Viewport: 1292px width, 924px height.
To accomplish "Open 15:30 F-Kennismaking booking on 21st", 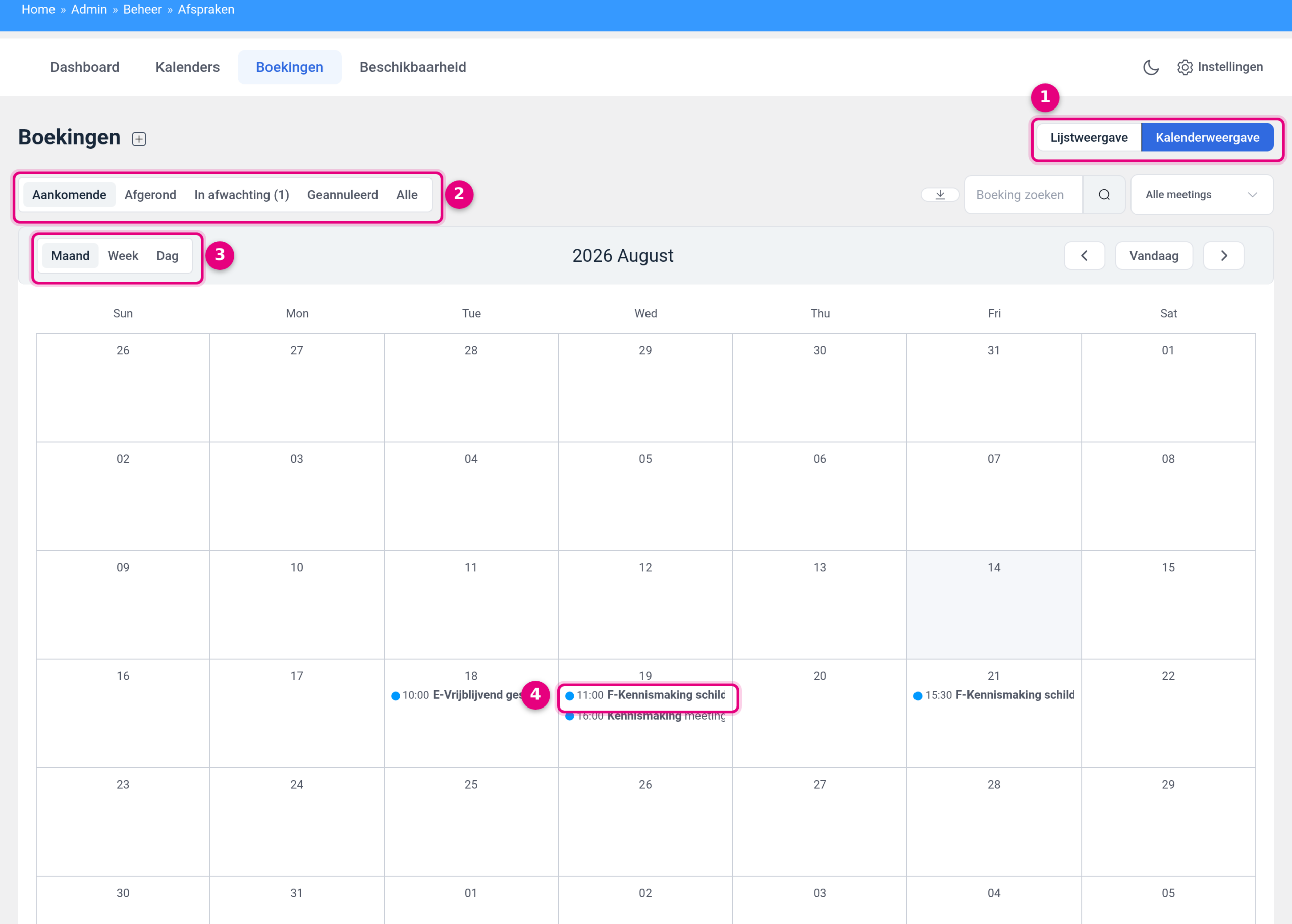I will 993,695.
